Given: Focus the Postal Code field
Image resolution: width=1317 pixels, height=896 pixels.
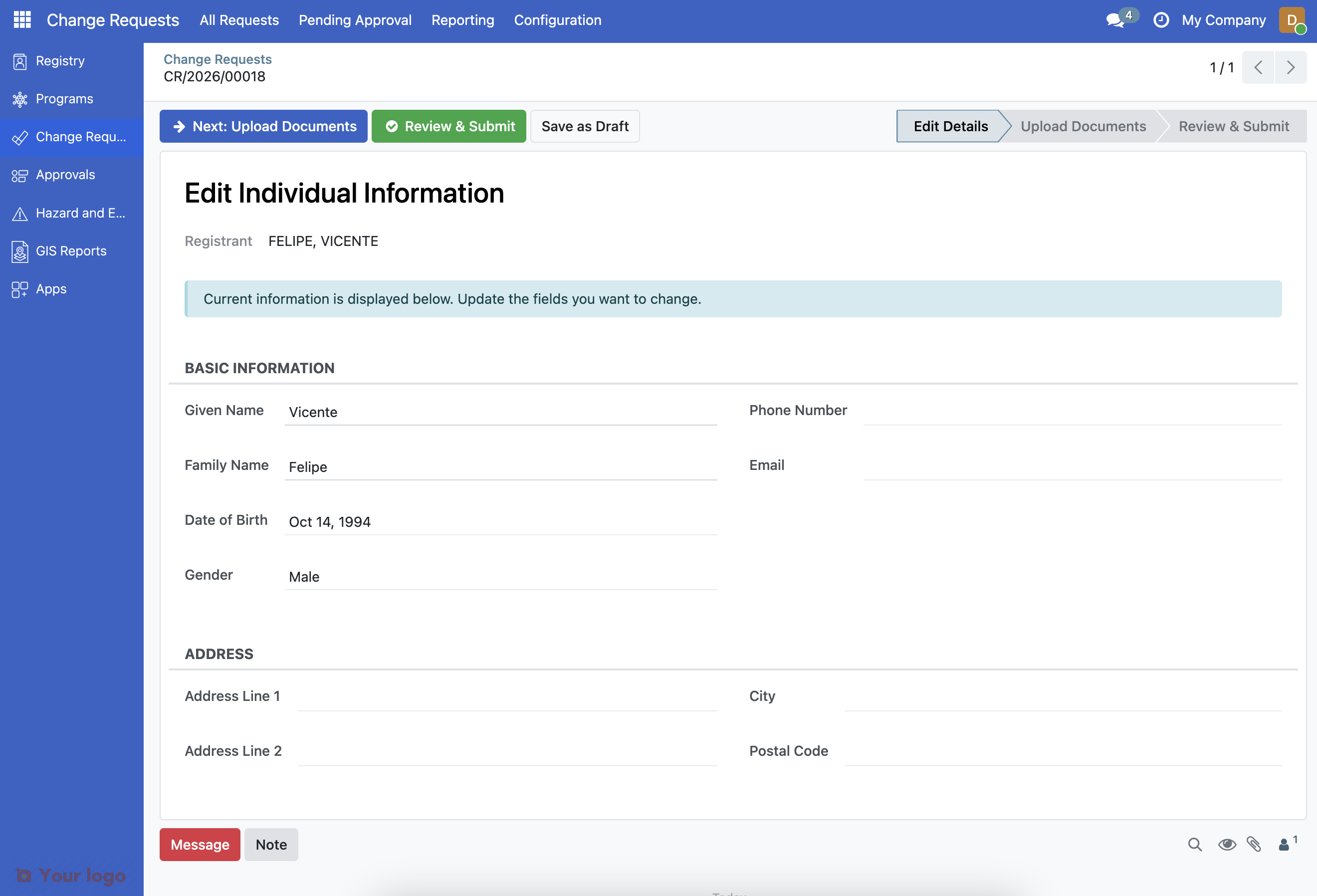Looking at the screenshot, I should 1063,753.
